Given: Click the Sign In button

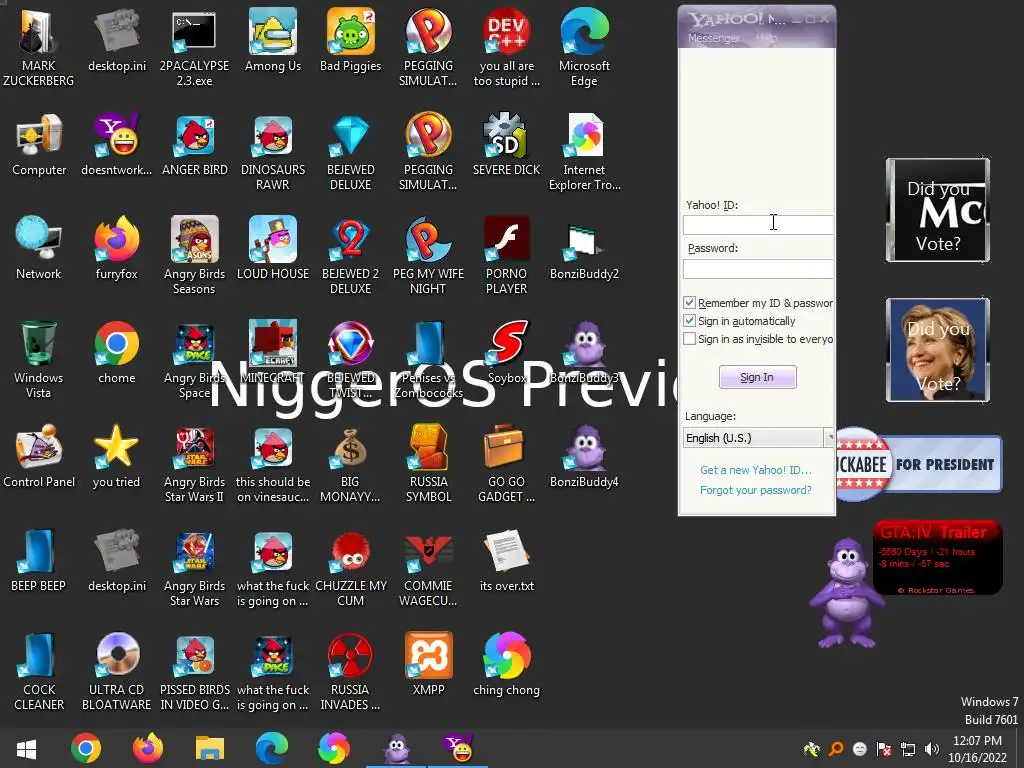Looking at the screenshot, I should pos(758,377).
